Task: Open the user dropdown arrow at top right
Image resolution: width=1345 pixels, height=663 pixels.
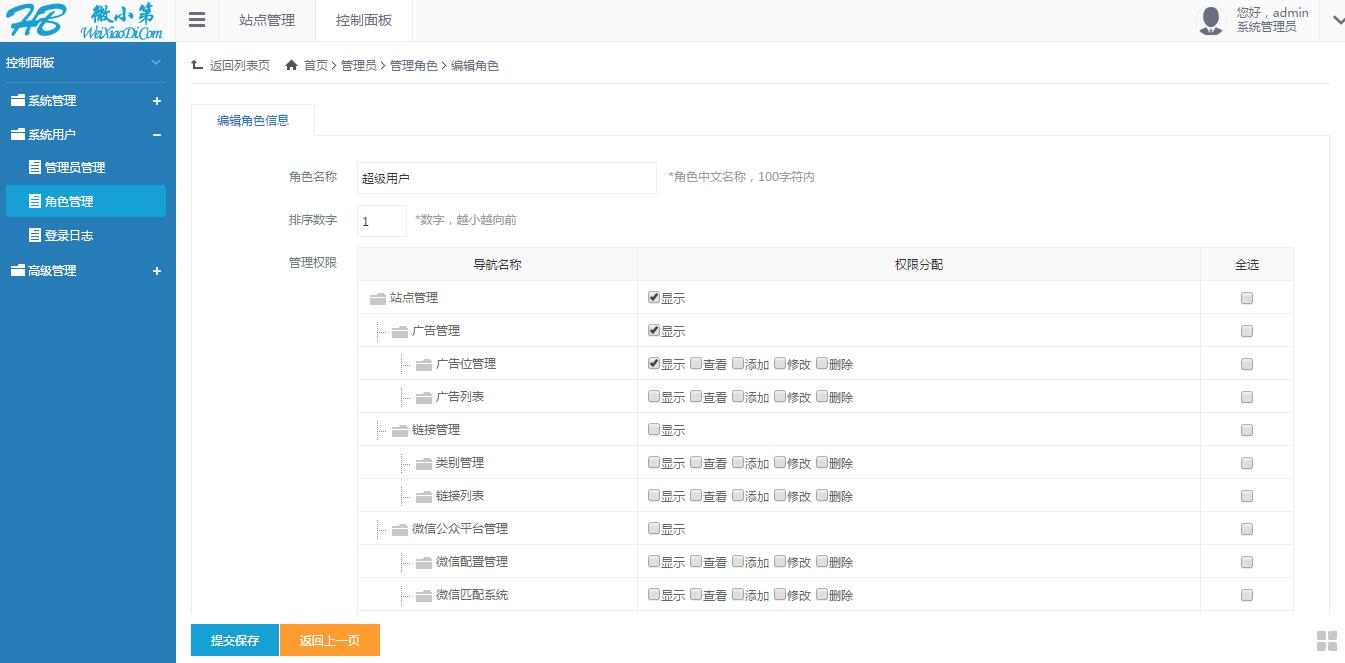Action: (1338, 19)
